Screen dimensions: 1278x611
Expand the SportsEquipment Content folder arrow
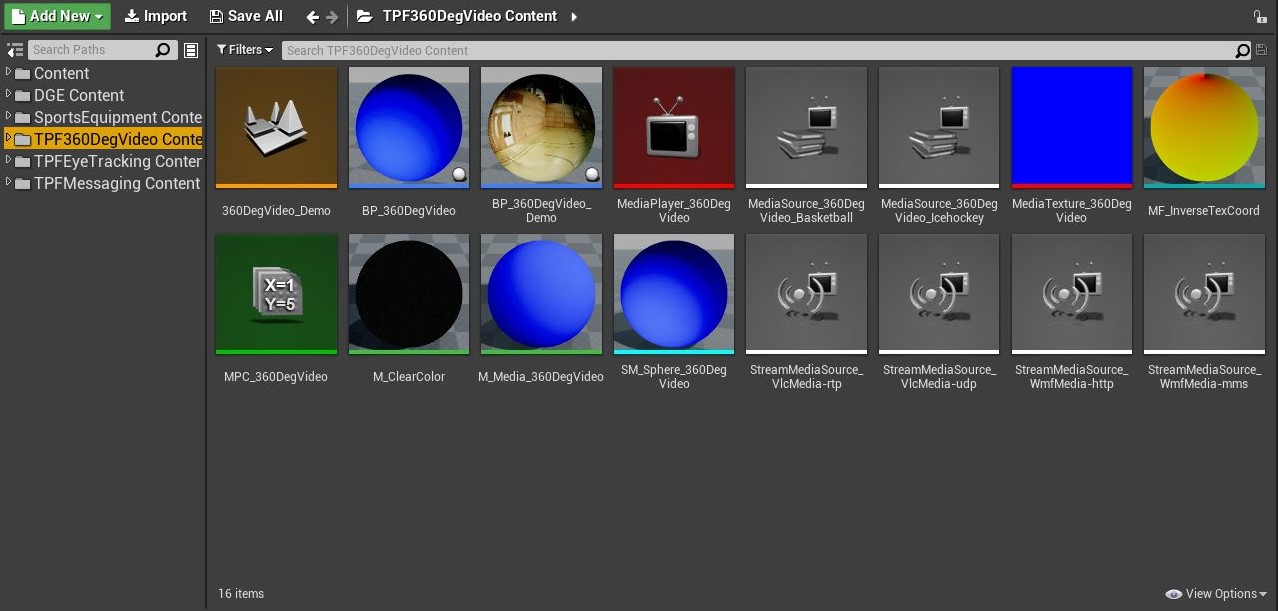pyautogui.click(x=8, y=116)
